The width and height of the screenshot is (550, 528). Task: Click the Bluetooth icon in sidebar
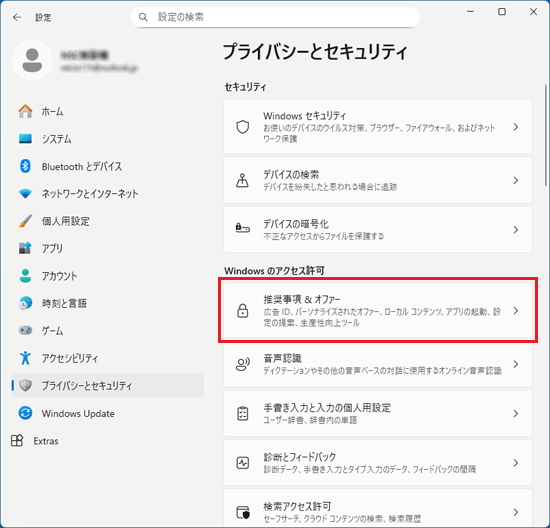pyautogui.click(x=25, y=166)
